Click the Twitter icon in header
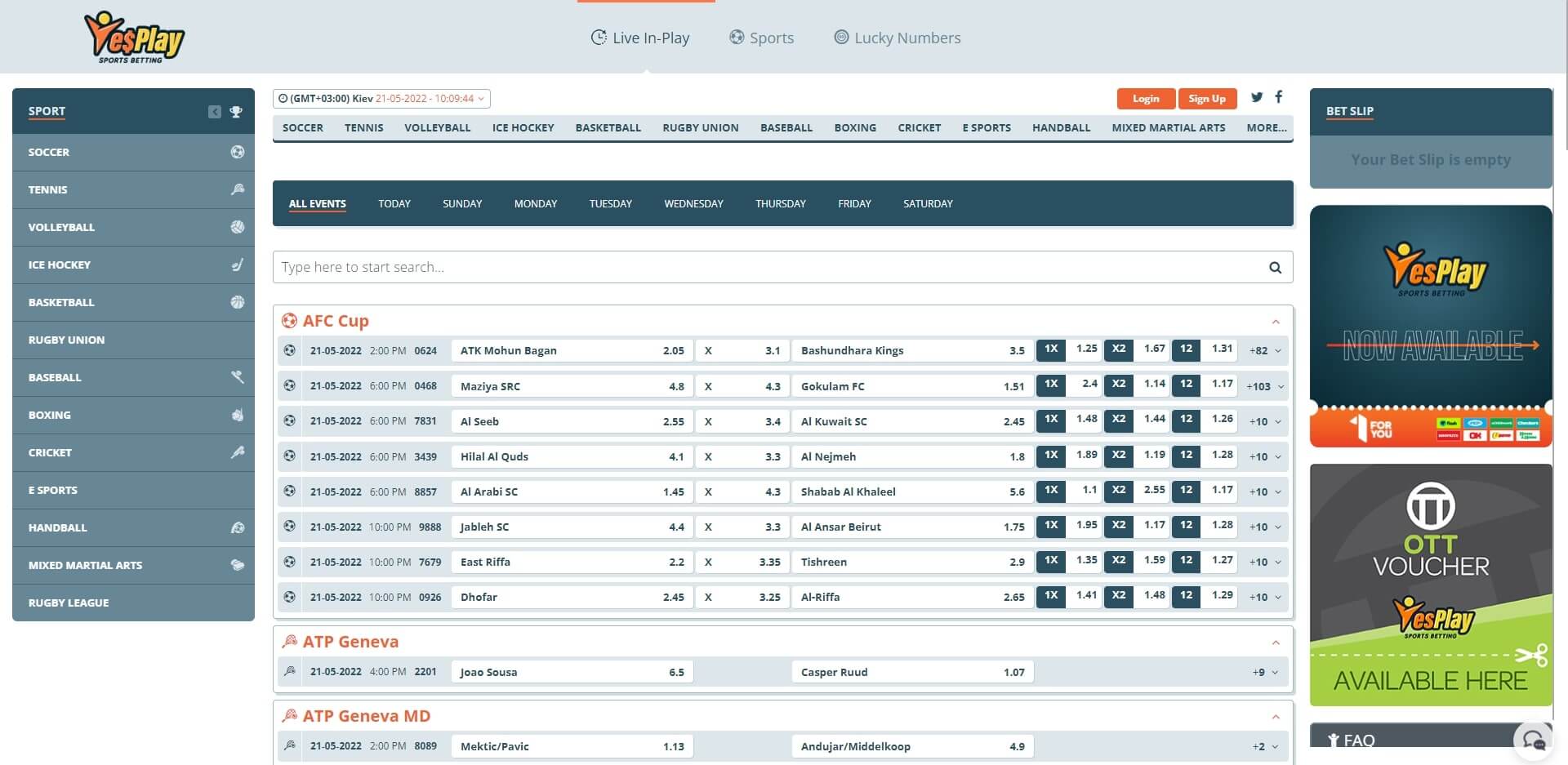 (x=1257, y=97)
